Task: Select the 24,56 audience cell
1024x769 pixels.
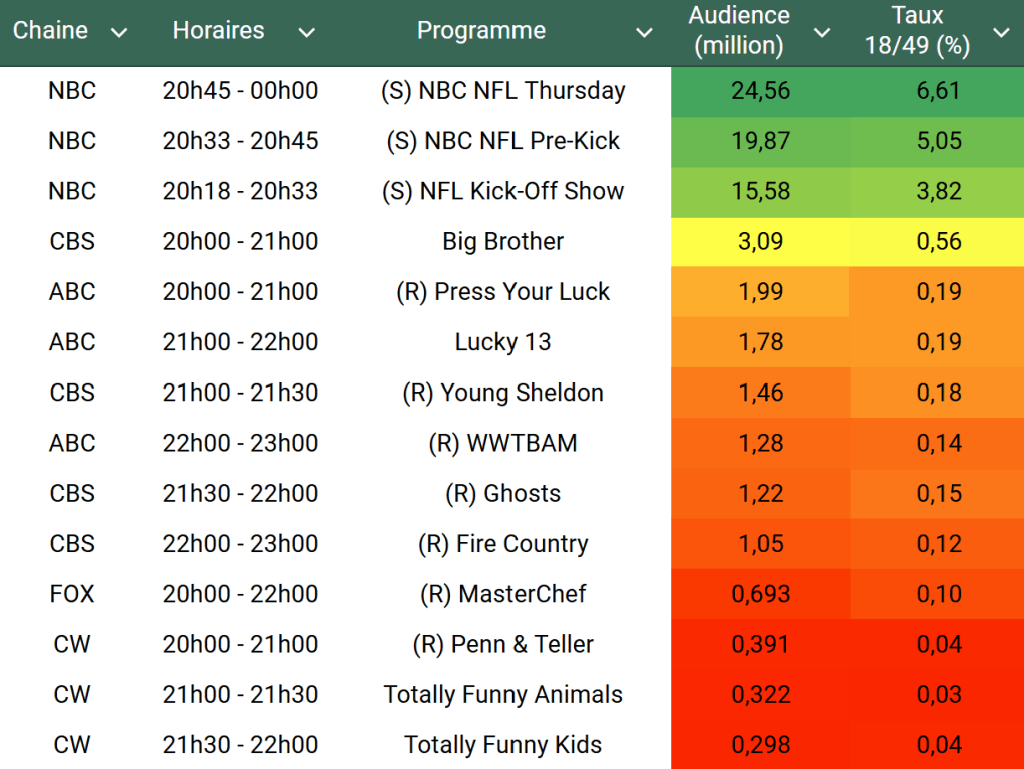Action: tap(760, 91)
